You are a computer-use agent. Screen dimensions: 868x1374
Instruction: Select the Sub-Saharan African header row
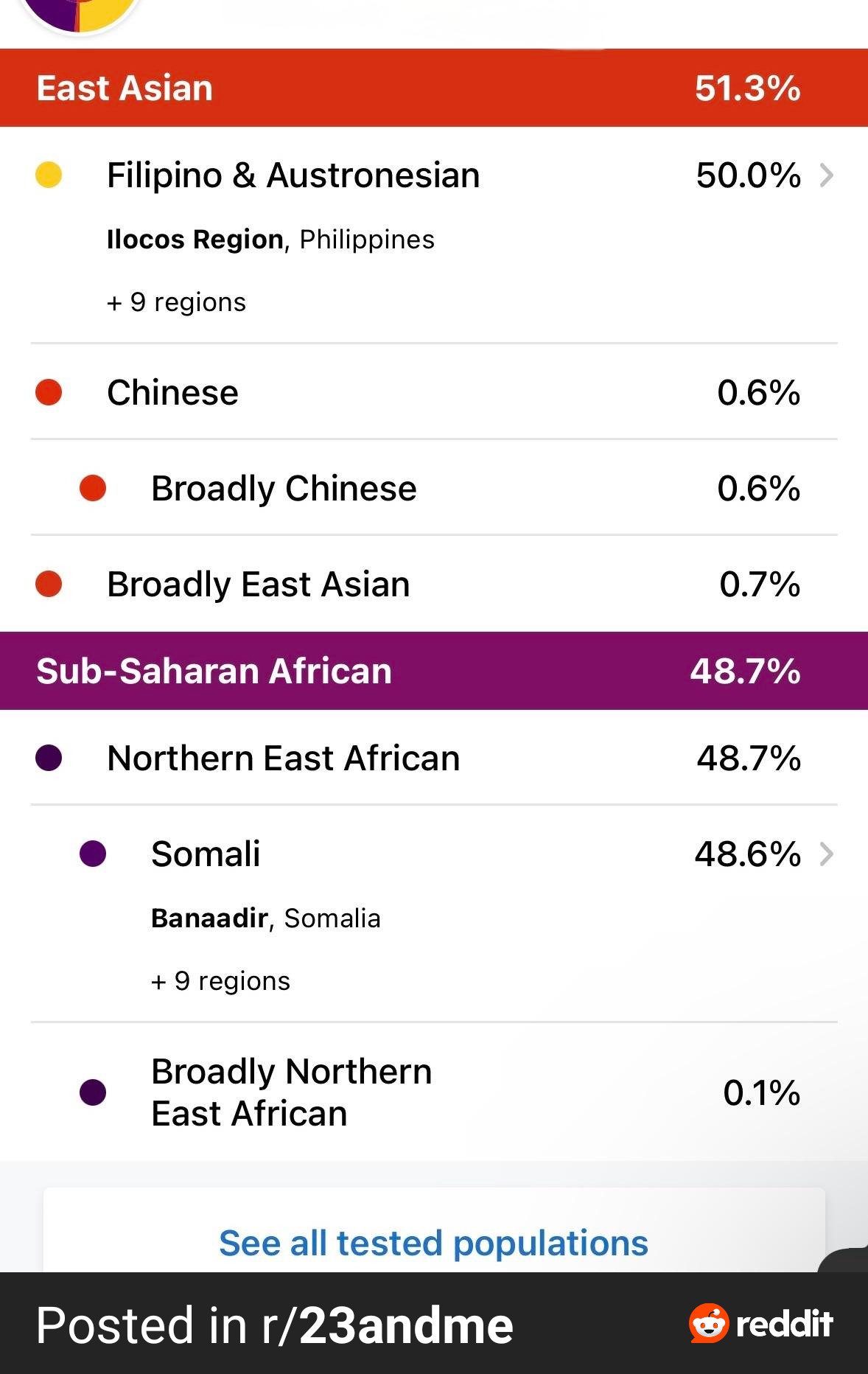(433, 671)
